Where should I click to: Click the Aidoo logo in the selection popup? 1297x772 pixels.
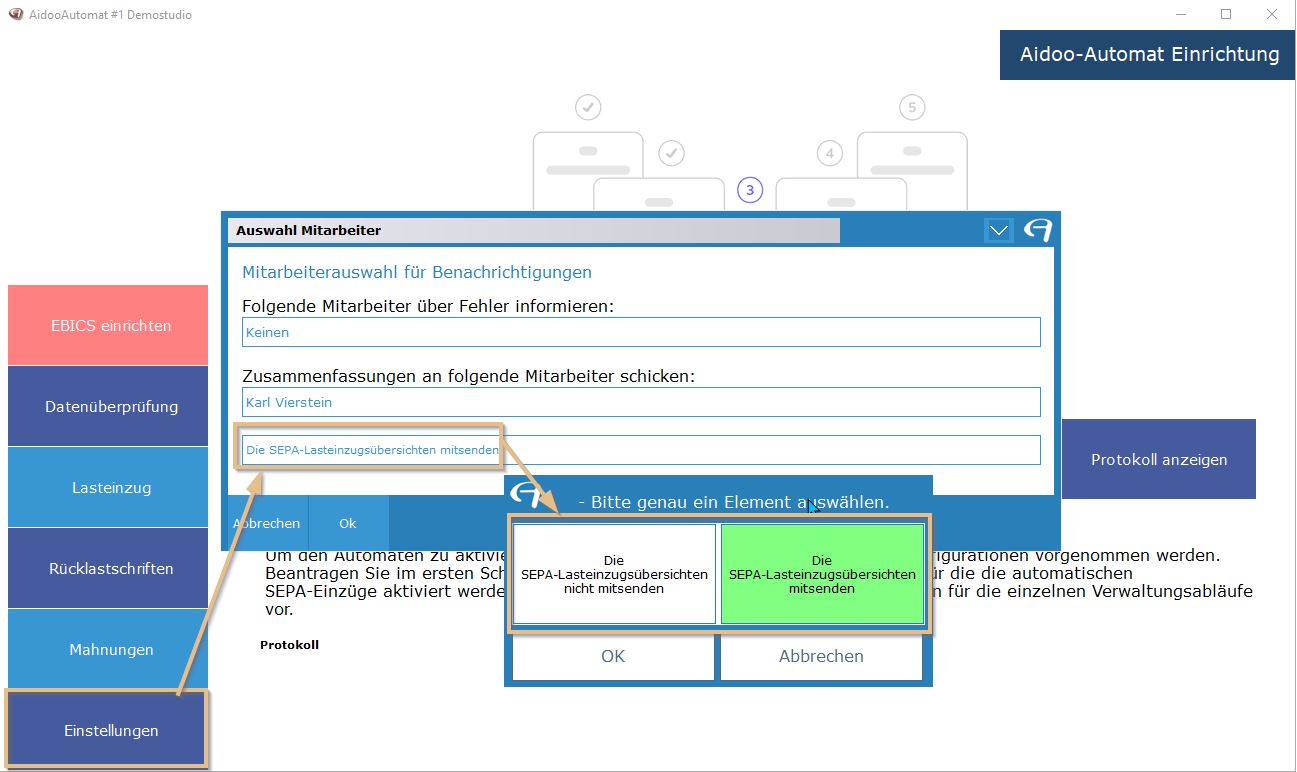(525, 495)
